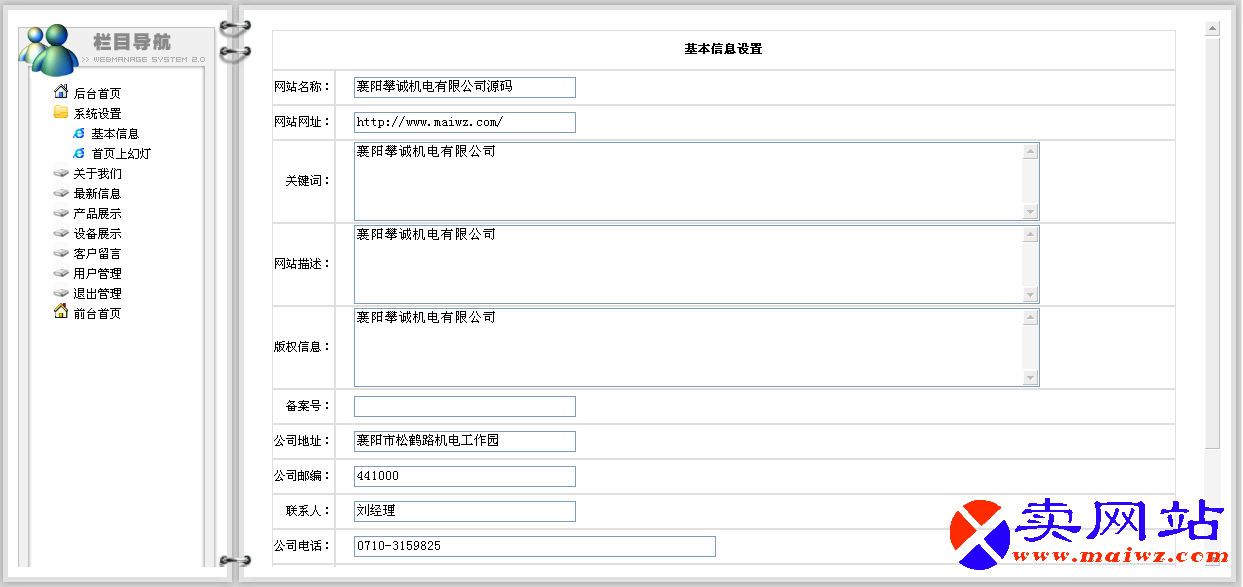Click the 网站名称 text field

(x=465, y=87)
